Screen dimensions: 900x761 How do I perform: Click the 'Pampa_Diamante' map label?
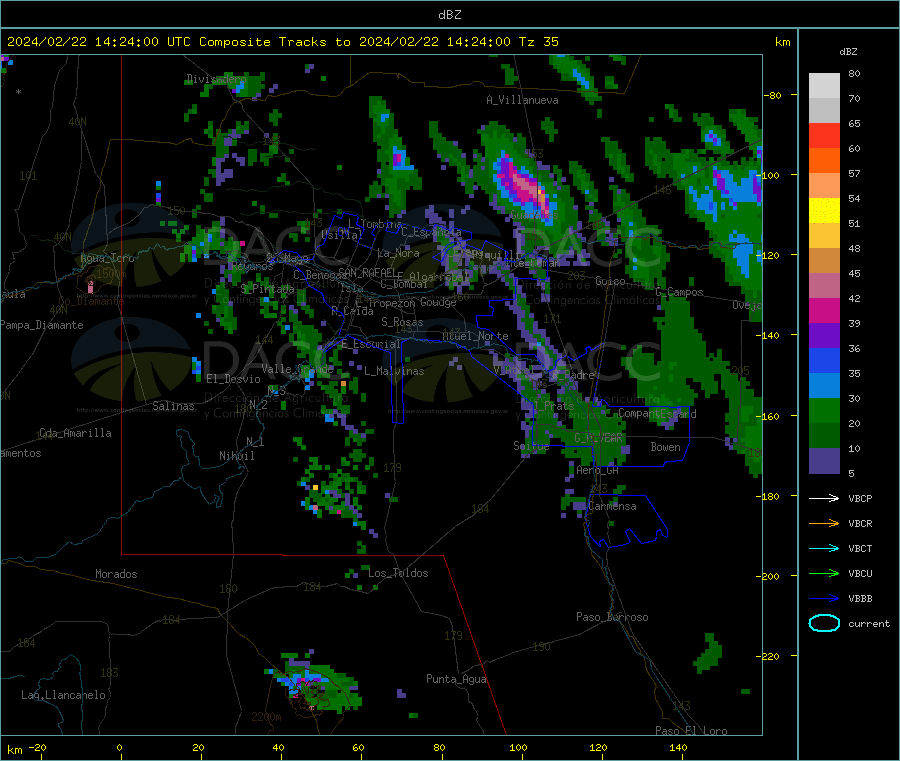(42, 325)
